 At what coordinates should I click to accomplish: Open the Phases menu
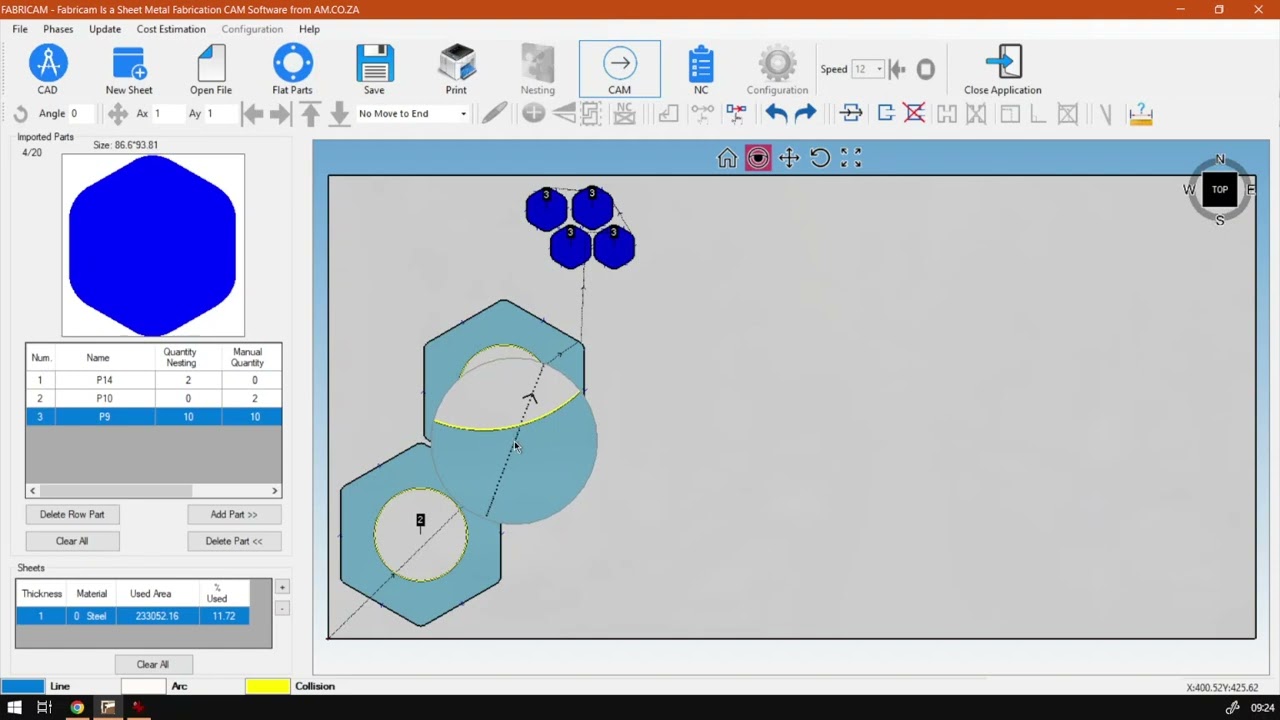pos(58,29)
